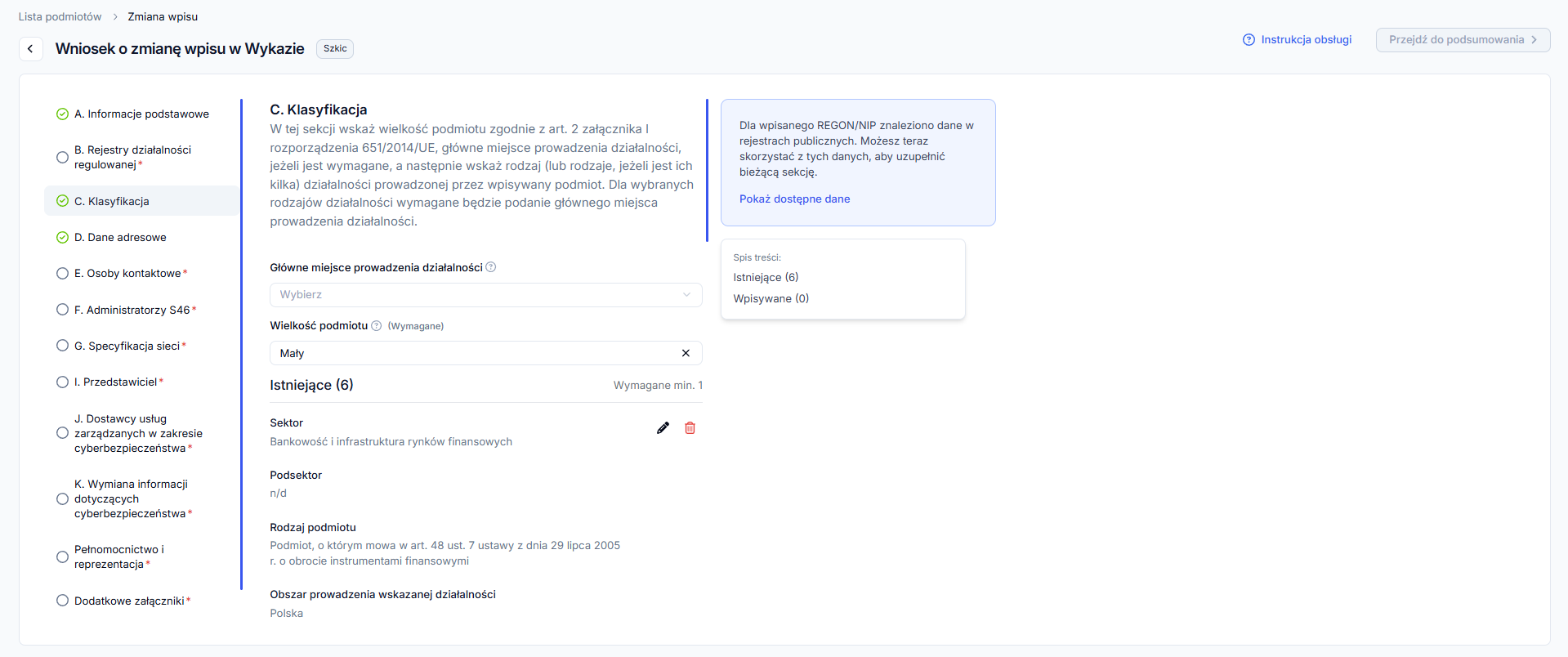Open the Główne miejsce prowadzenia działalności dropdown

point(485,295)
